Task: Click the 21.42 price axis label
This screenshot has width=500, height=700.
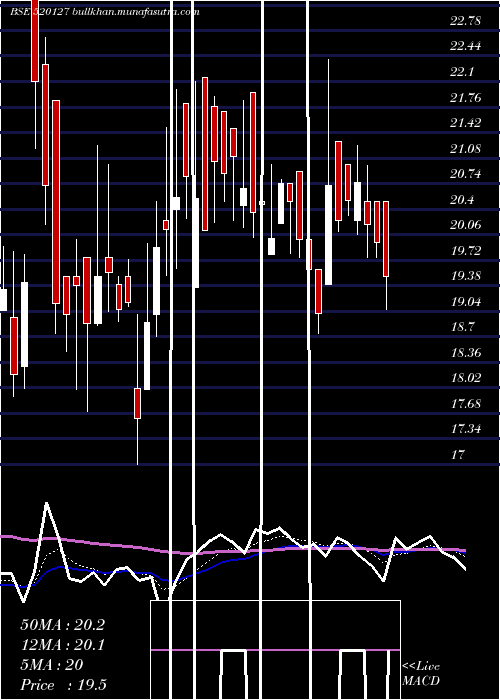Action: click(465, 123)
